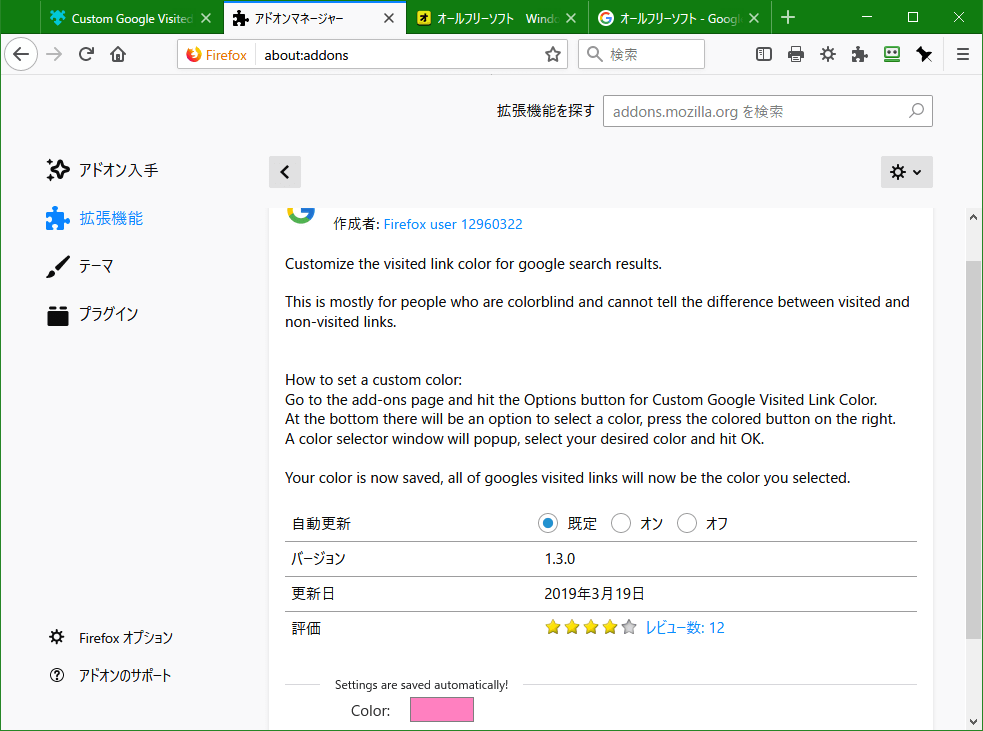Click the toolbar 検索 search box
The height and width of the screenshot is (731, 983).
[x=641, y=55]
